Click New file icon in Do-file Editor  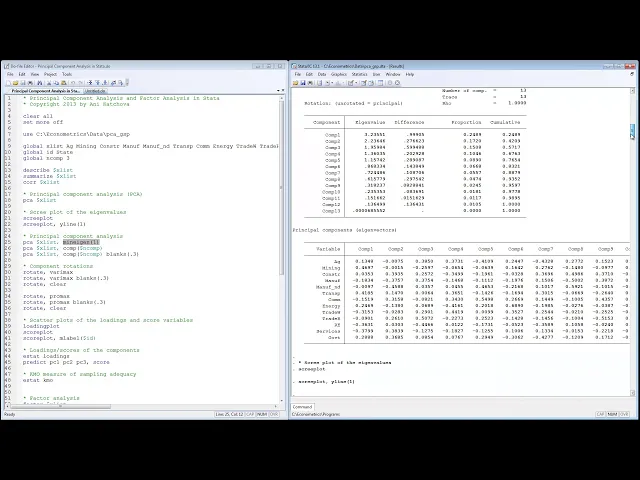pos(8,83)
